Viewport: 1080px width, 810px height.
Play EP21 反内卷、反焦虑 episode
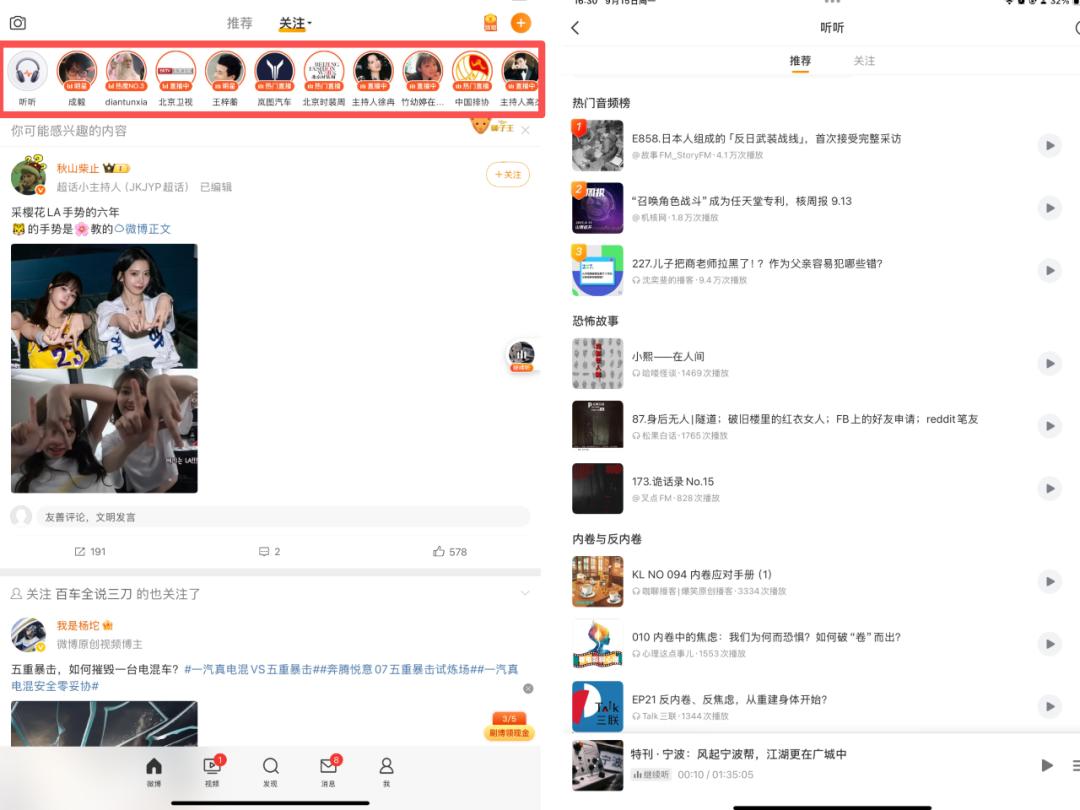tap(1050, 707)
